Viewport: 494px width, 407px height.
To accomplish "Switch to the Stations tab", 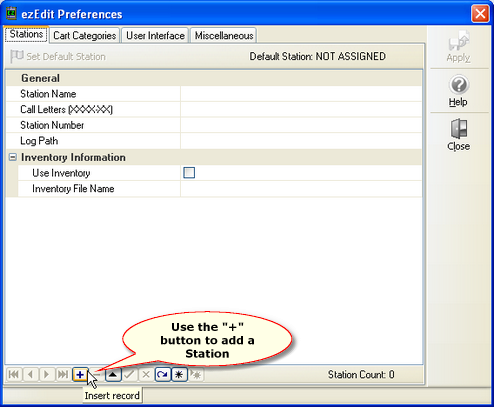I will click(26, 34).
